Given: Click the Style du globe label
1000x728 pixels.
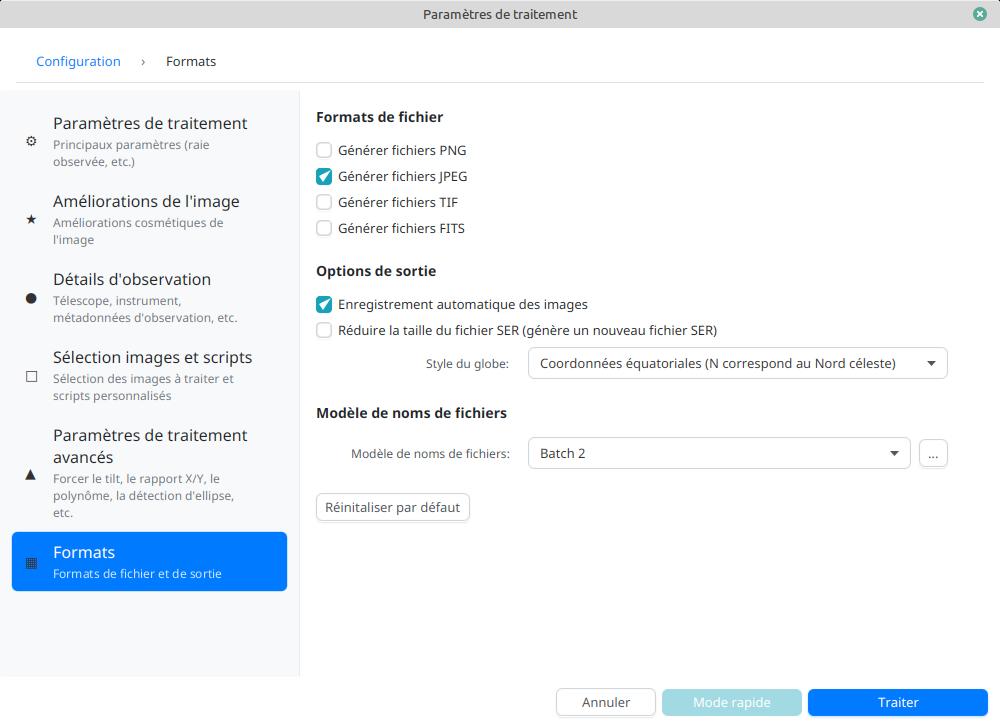Looking at the screenshot, I should [x=467, y=364].
